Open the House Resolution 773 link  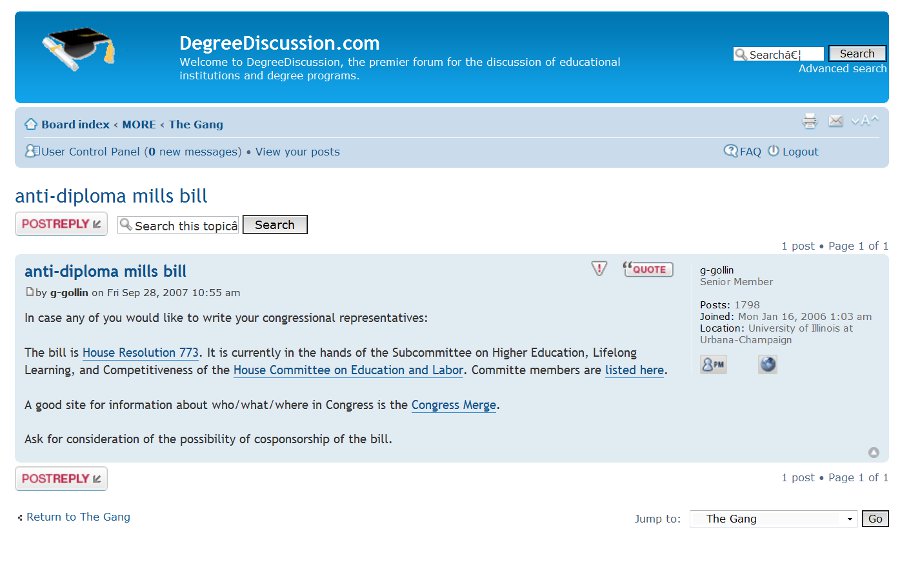(141, 353)
